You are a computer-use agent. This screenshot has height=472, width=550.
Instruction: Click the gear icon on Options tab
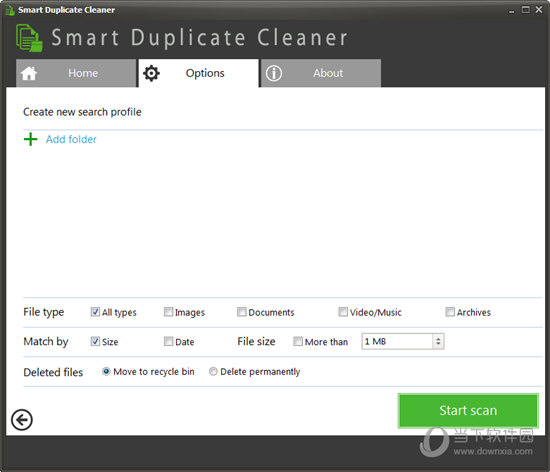(151, 73)
